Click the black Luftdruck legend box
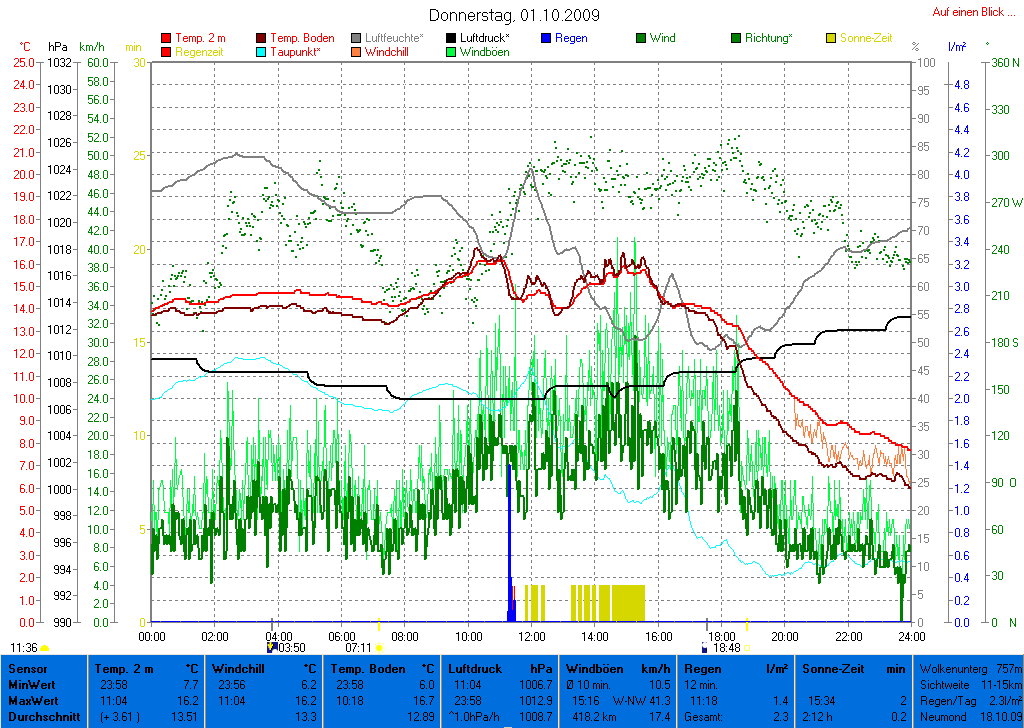The height and width of the screenshot is (728, 1024). 451,39
